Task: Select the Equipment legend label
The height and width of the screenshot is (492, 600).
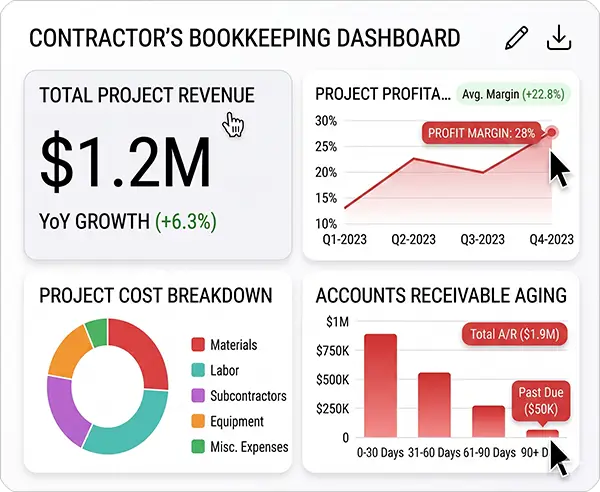Action: pos(237,422)
